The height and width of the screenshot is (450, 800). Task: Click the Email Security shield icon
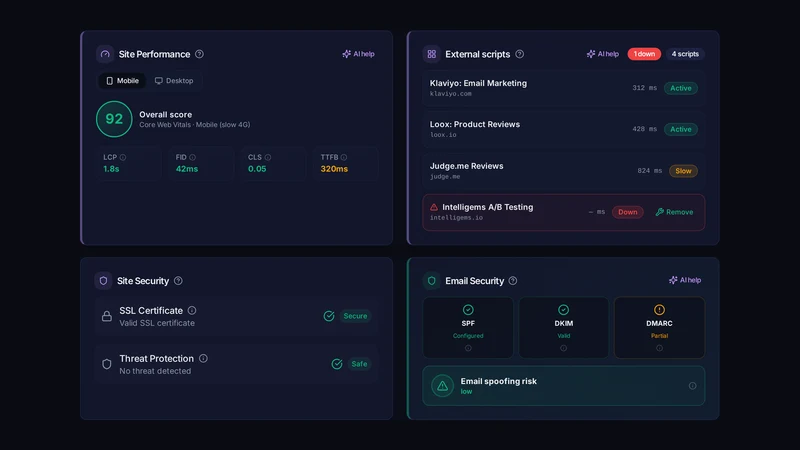coord(432,281)
